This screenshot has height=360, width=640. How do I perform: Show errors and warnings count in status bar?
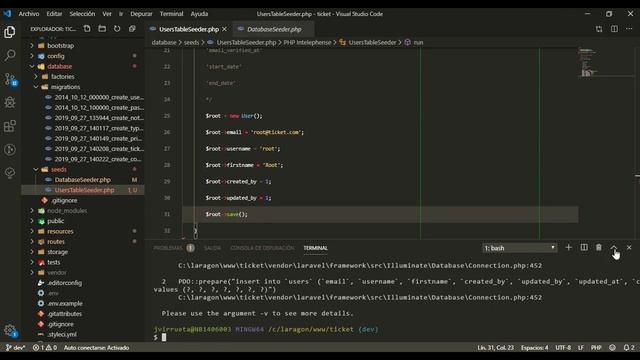[45, 347]
